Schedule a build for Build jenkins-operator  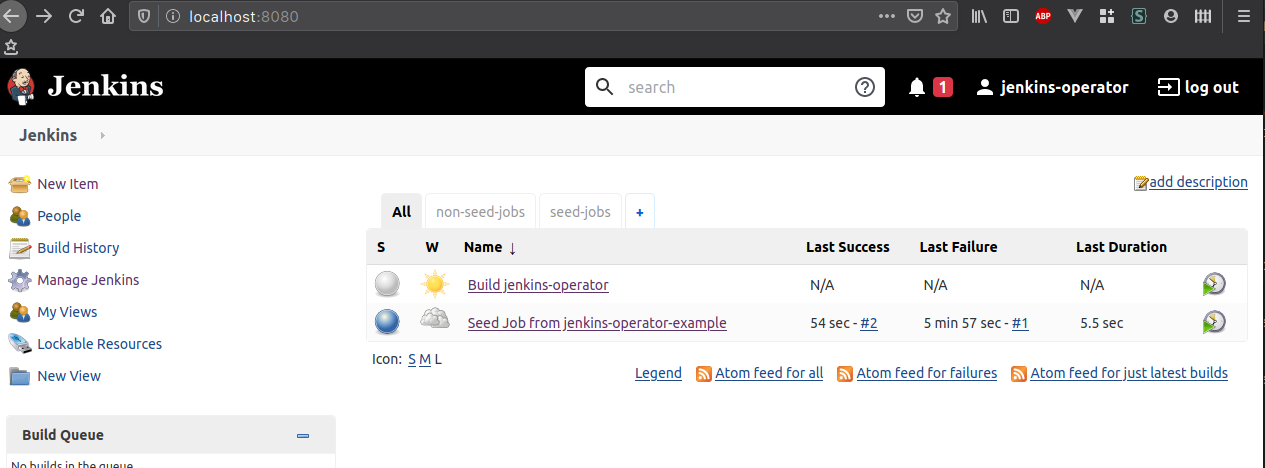pos(1214,285)
